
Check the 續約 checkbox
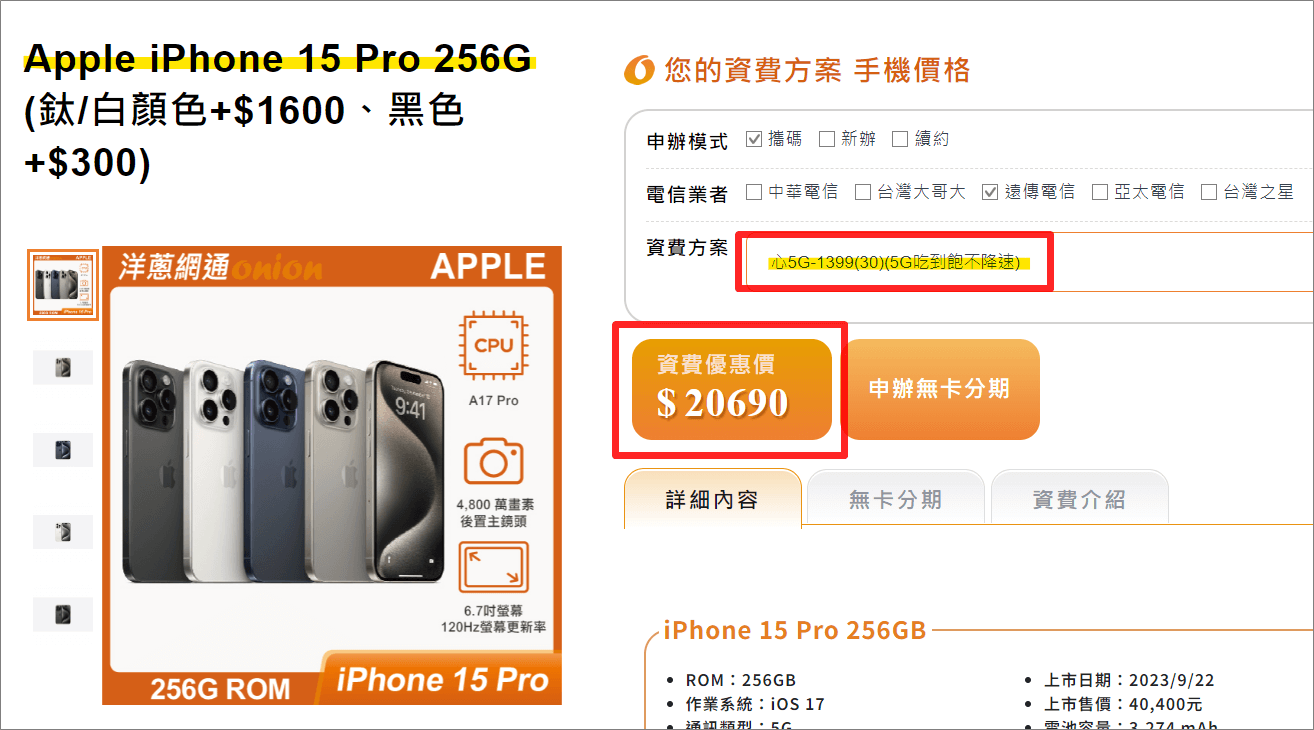click(x=900, y=139)
